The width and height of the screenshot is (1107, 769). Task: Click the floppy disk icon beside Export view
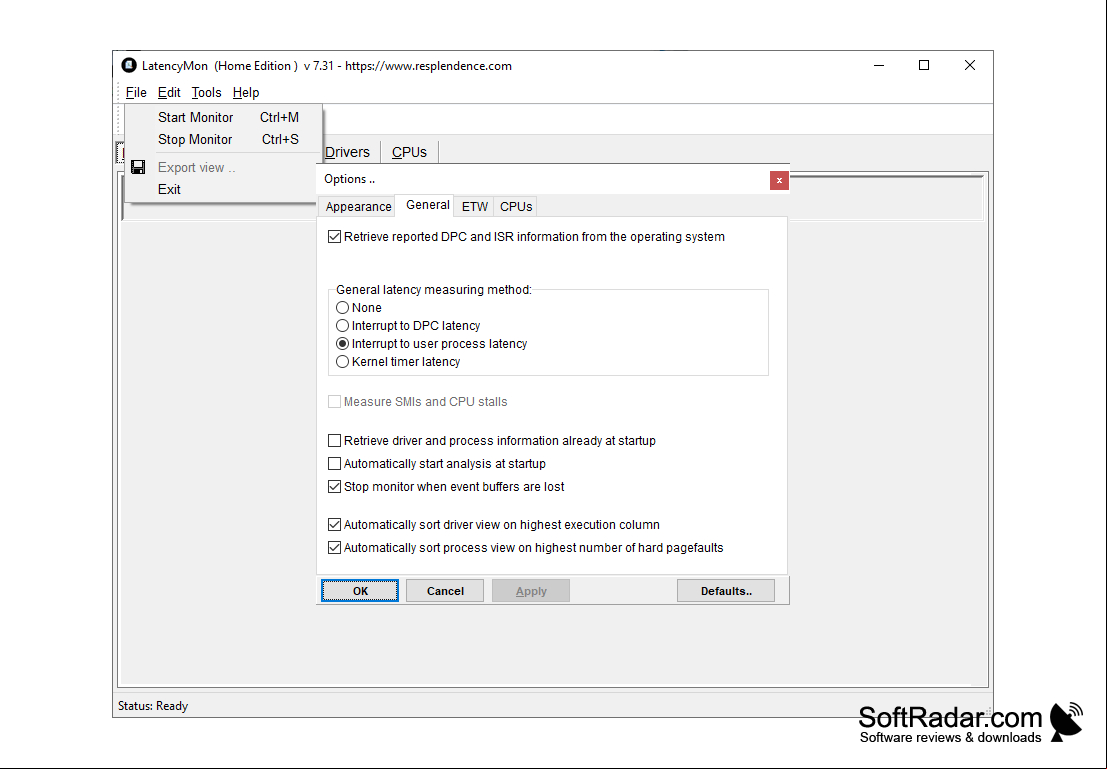tap(138, 167)
